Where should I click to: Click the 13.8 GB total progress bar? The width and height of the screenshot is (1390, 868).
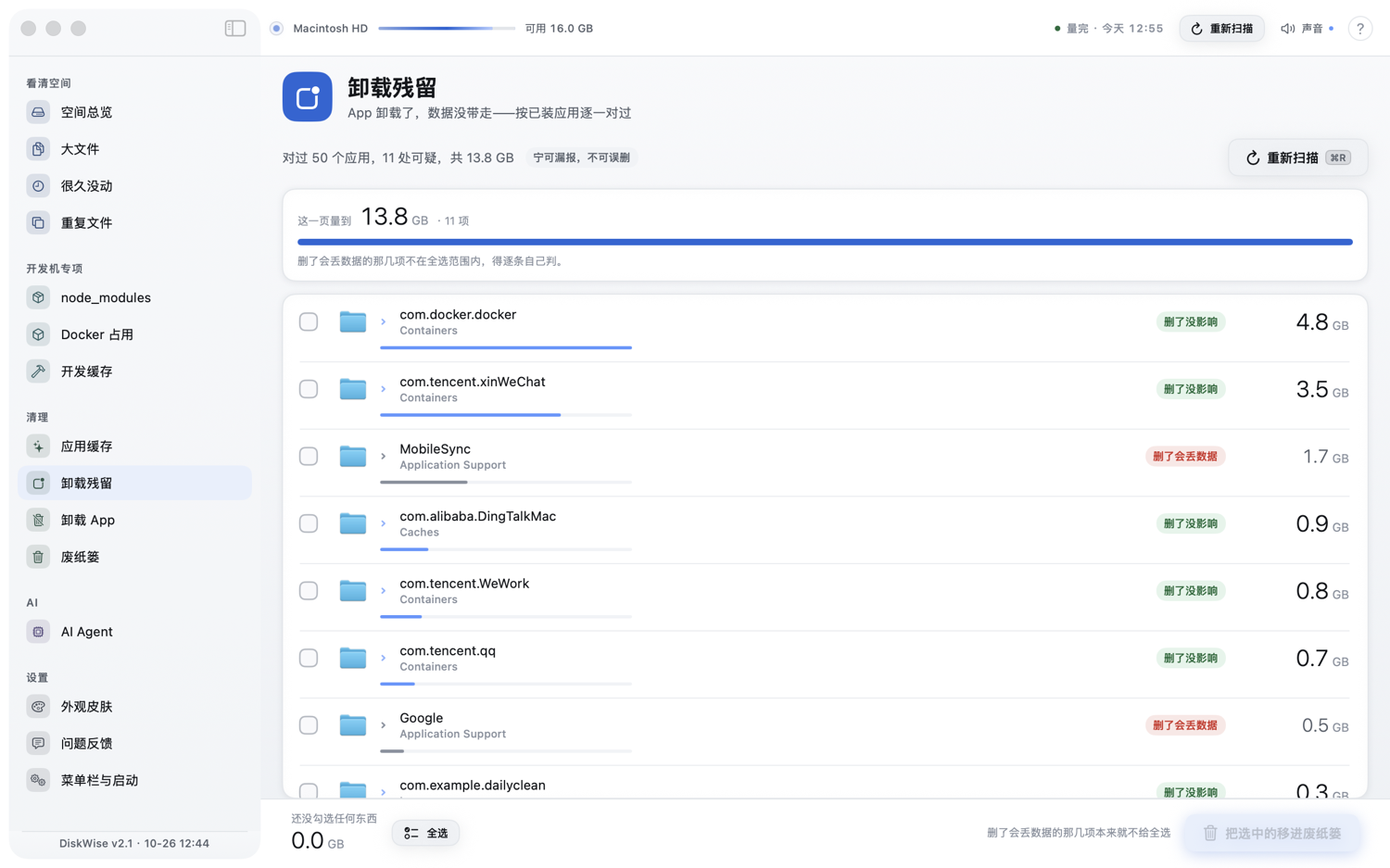click(825, 242)
